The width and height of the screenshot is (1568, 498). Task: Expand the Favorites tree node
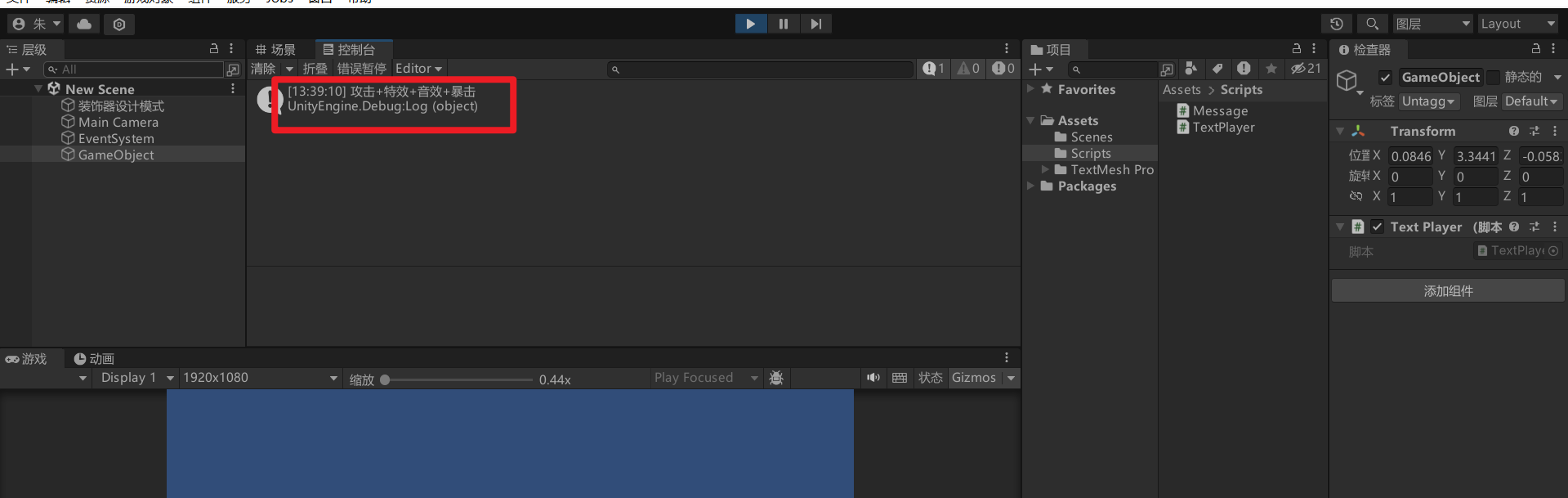tap(1031, 88)
